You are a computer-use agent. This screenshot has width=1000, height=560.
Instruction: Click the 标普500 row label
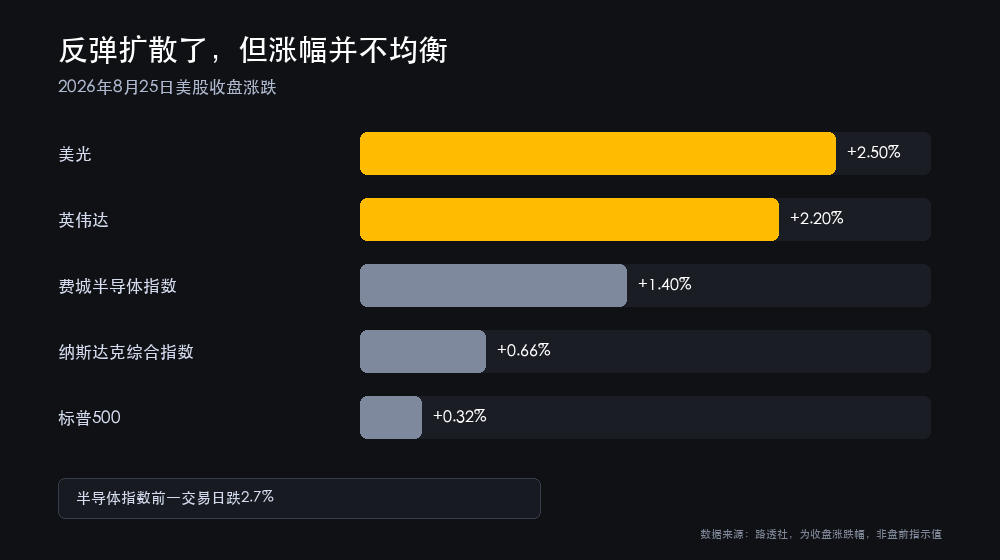tap(89, 418)
